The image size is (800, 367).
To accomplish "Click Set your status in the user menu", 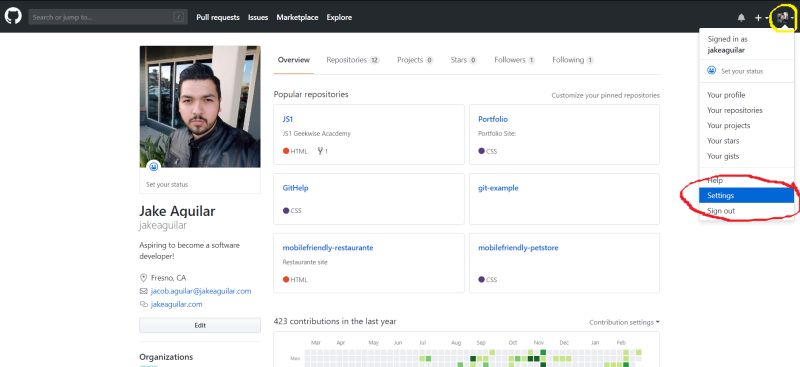I will pyautogui.click(x=742, y=71).
